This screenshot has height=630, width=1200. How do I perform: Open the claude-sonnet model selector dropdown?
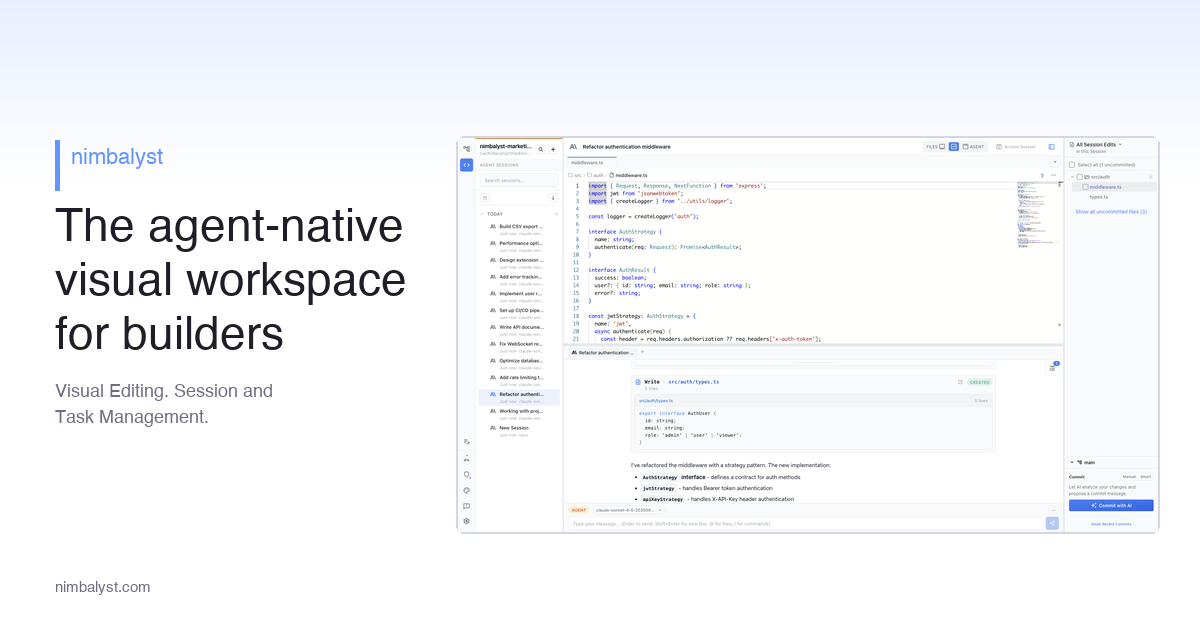(629, 510)
